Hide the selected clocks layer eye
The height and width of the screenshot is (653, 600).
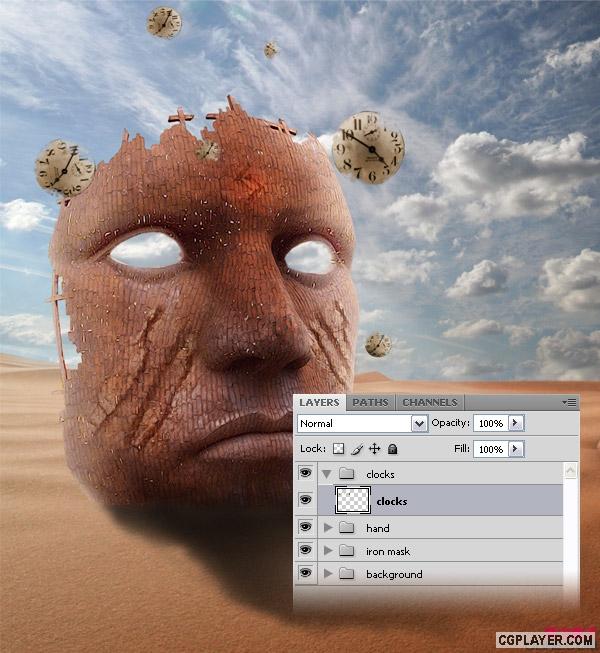[x=306, y=499]
